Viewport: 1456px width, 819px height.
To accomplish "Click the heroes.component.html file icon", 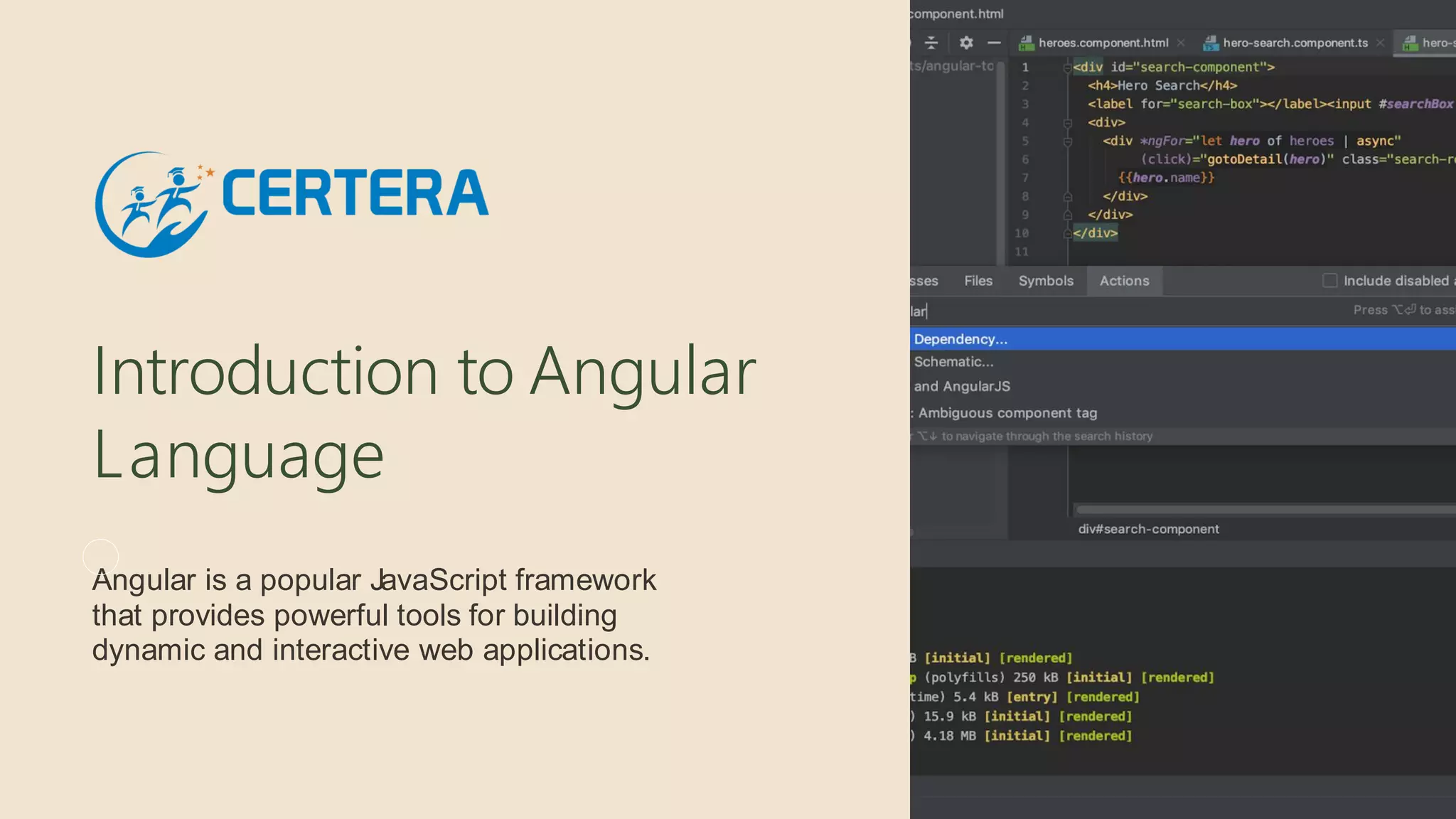I will (x=1026, y=43).
